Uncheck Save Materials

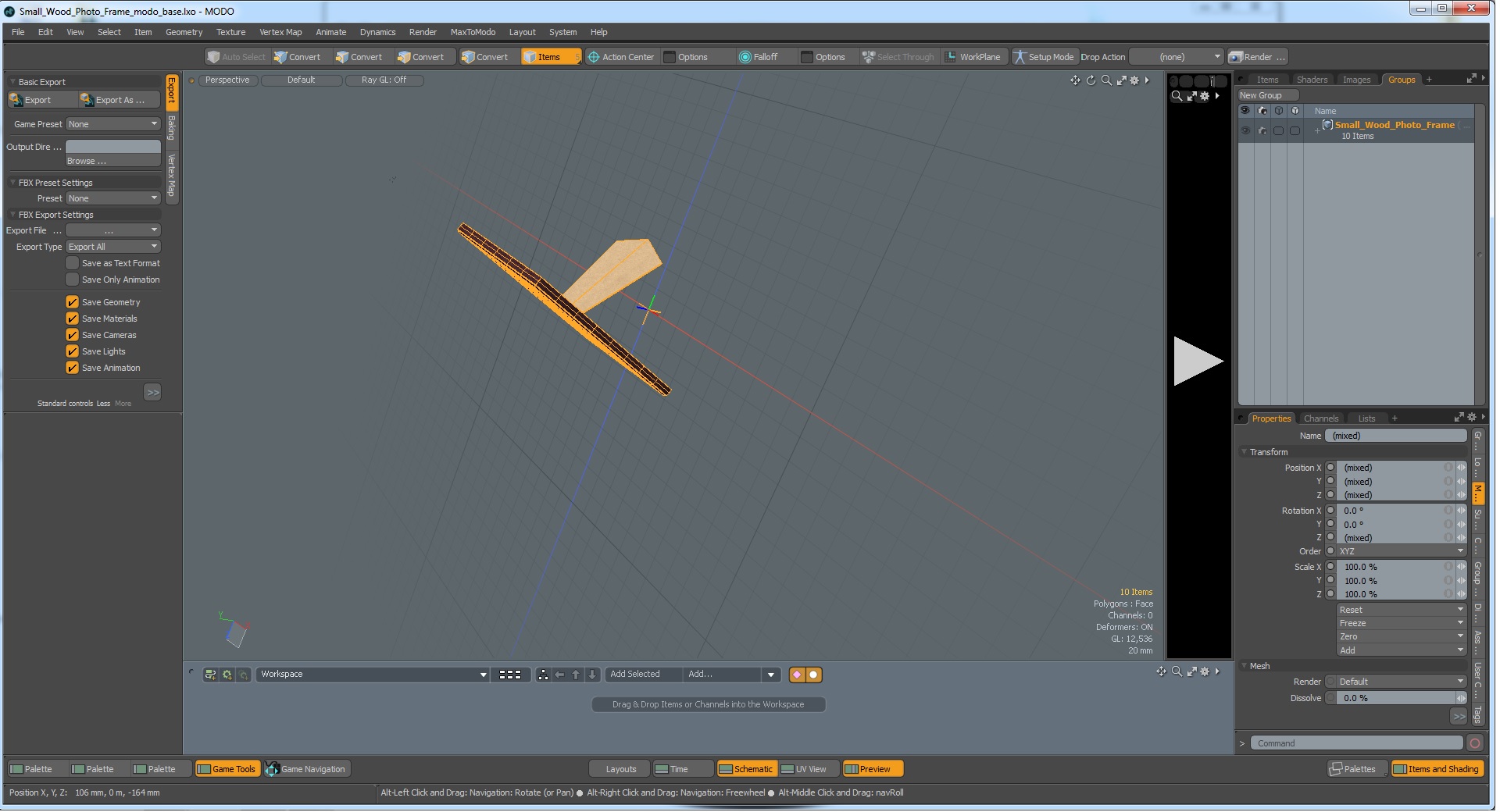coord(73,319)
